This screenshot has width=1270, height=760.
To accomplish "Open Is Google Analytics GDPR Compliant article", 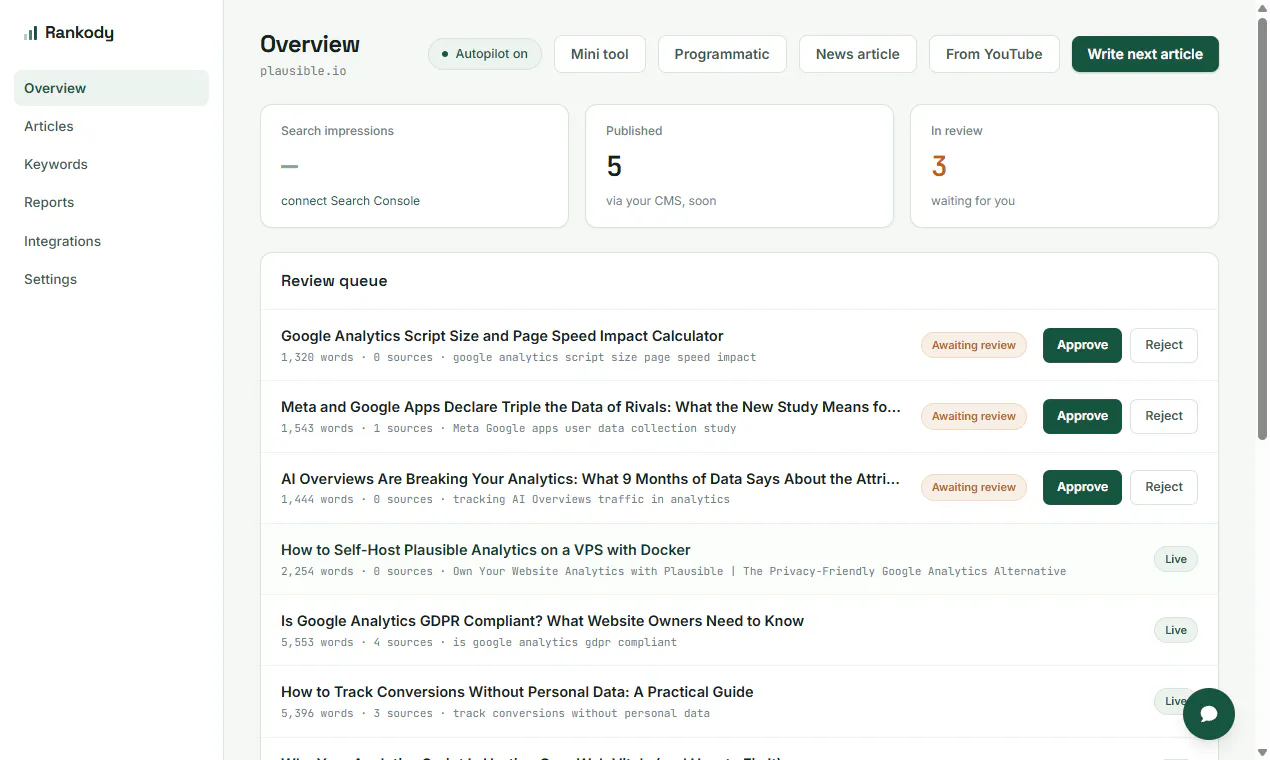I will click(x=542, y=621).
